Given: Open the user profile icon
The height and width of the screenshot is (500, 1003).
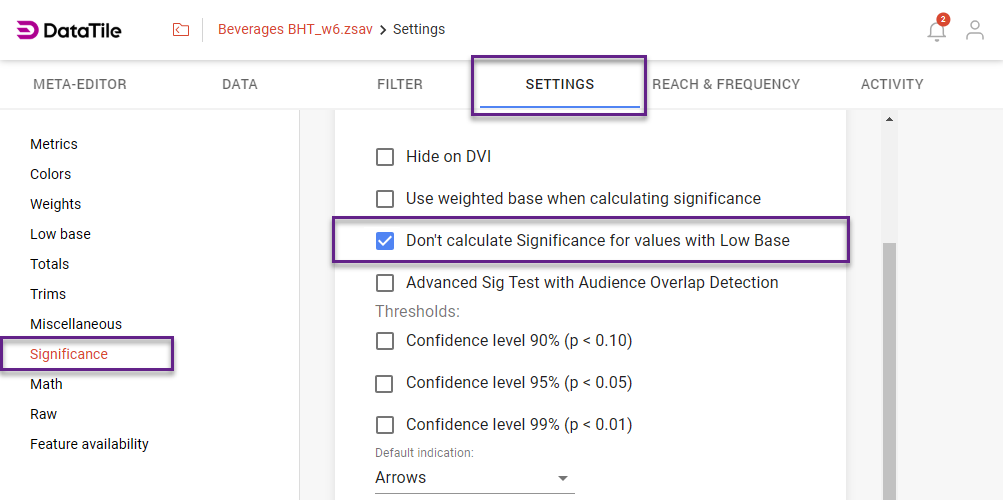Looking at the screenshot, I should 974,31.
